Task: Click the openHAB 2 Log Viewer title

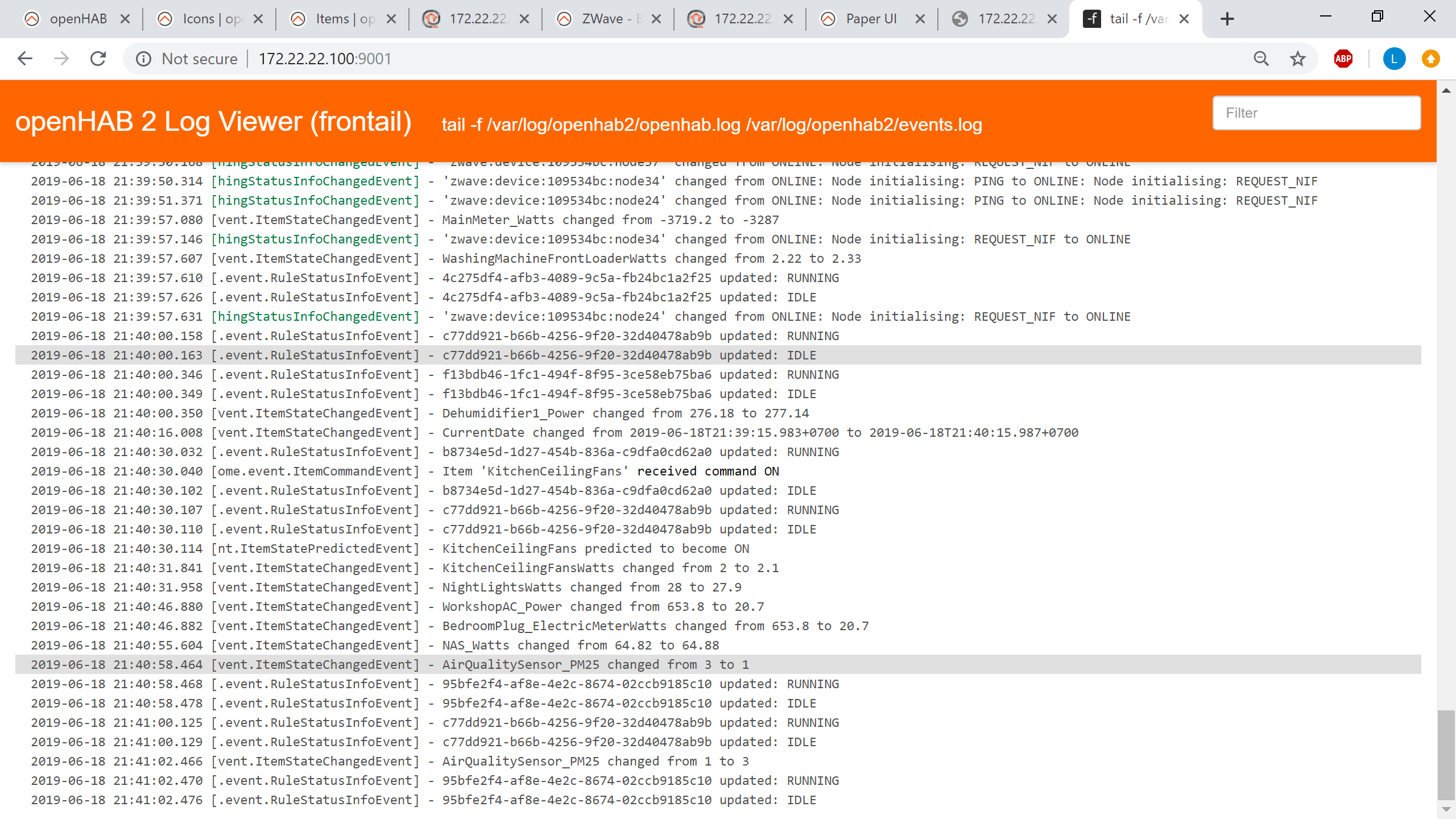Action: (x=213, y=122)
